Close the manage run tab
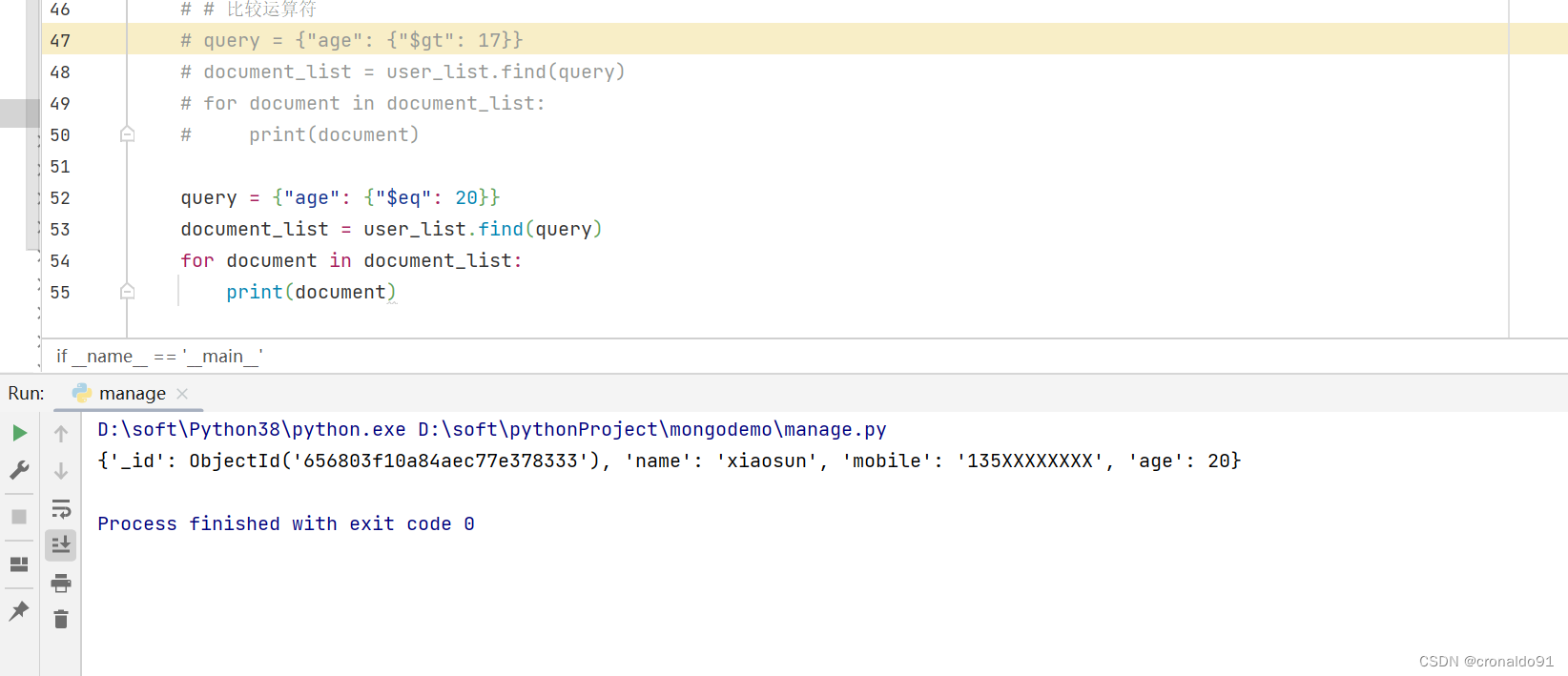 click(182, 393)
